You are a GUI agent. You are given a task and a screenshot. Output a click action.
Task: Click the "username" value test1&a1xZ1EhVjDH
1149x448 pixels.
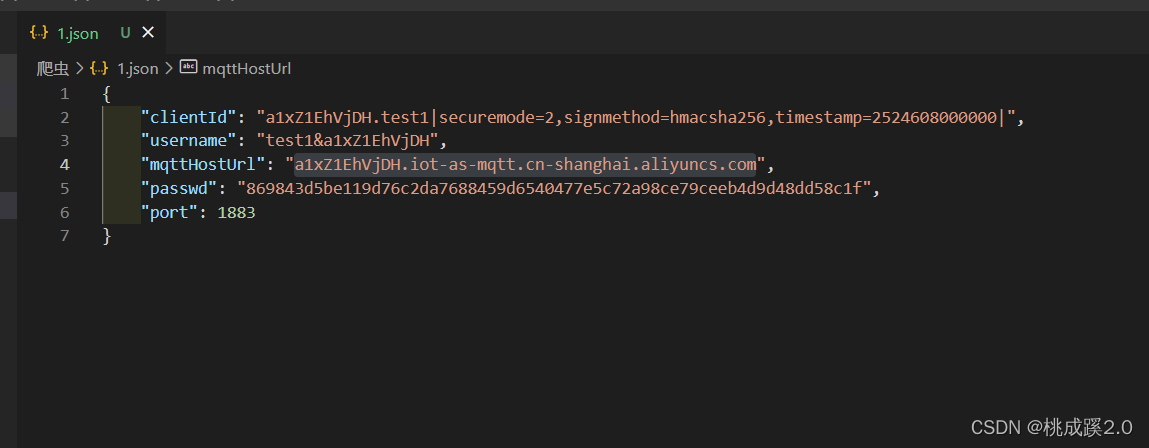pos(347,141)
